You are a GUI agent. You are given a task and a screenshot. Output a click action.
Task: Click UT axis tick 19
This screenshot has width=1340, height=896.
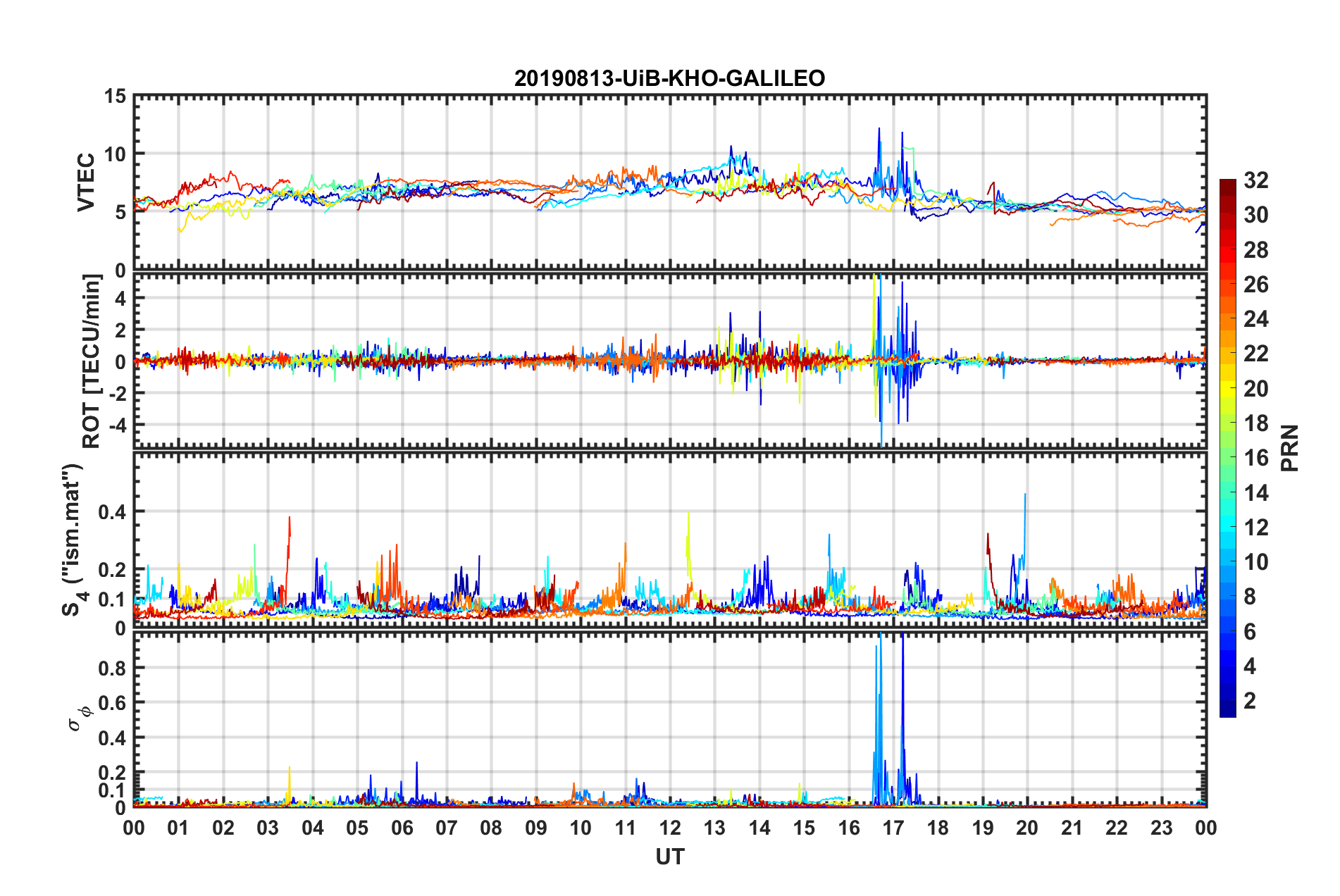(983, 828)
